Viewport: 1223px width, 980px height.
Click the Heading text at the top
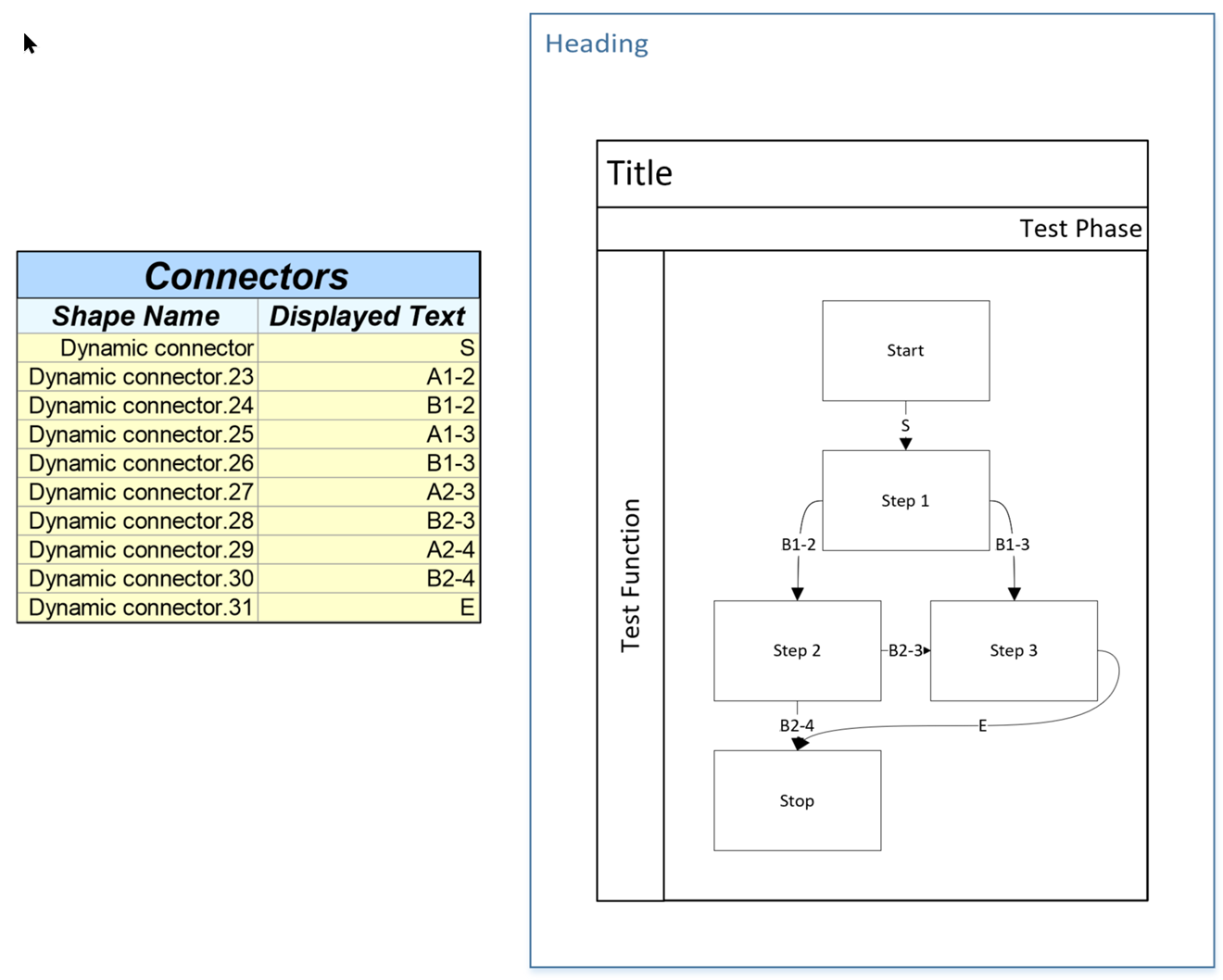tap(597, 43)
